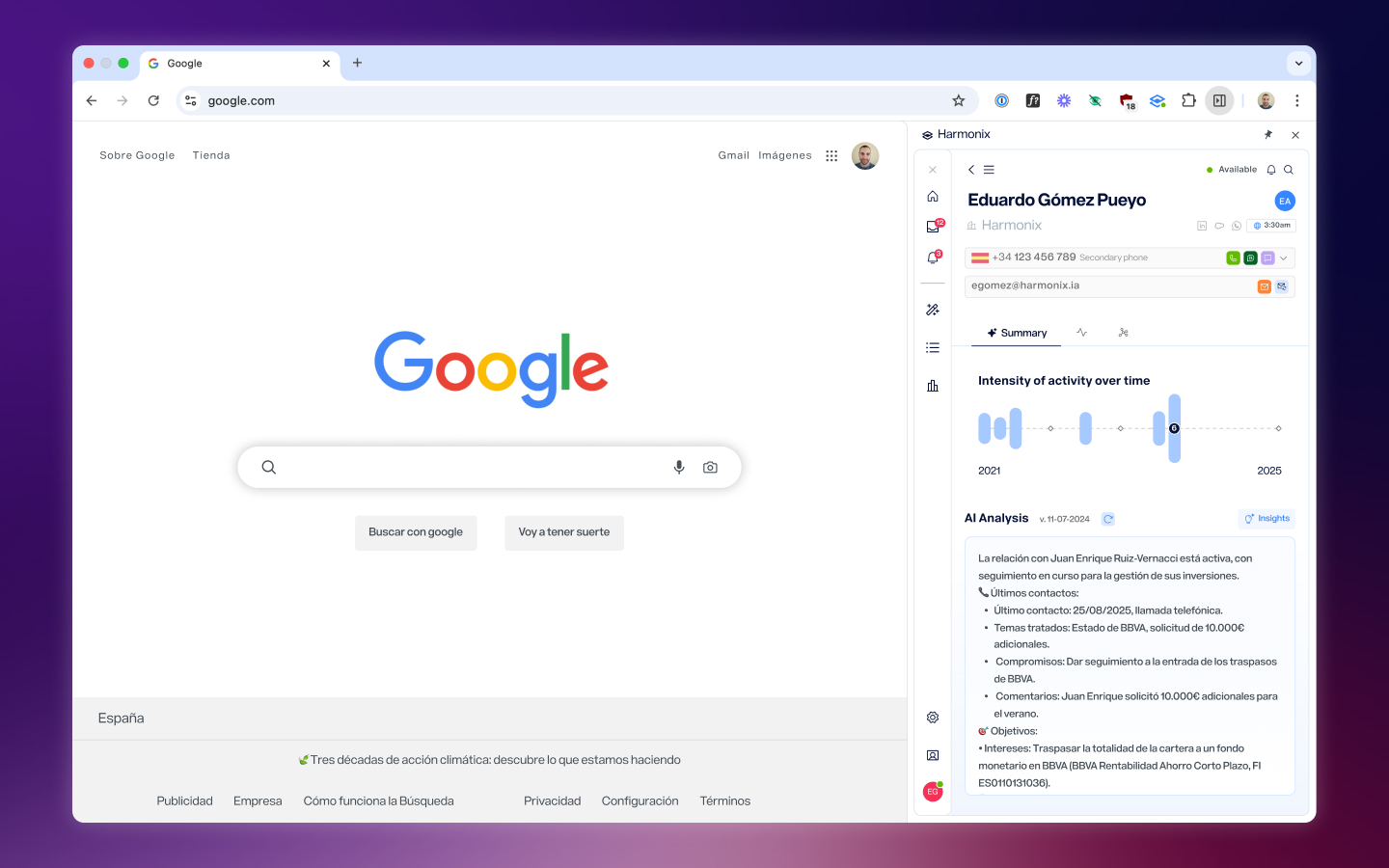1389x868 pixels.
Task: Open the contacts card icon in sidebar
Action: tap(933, 756)
